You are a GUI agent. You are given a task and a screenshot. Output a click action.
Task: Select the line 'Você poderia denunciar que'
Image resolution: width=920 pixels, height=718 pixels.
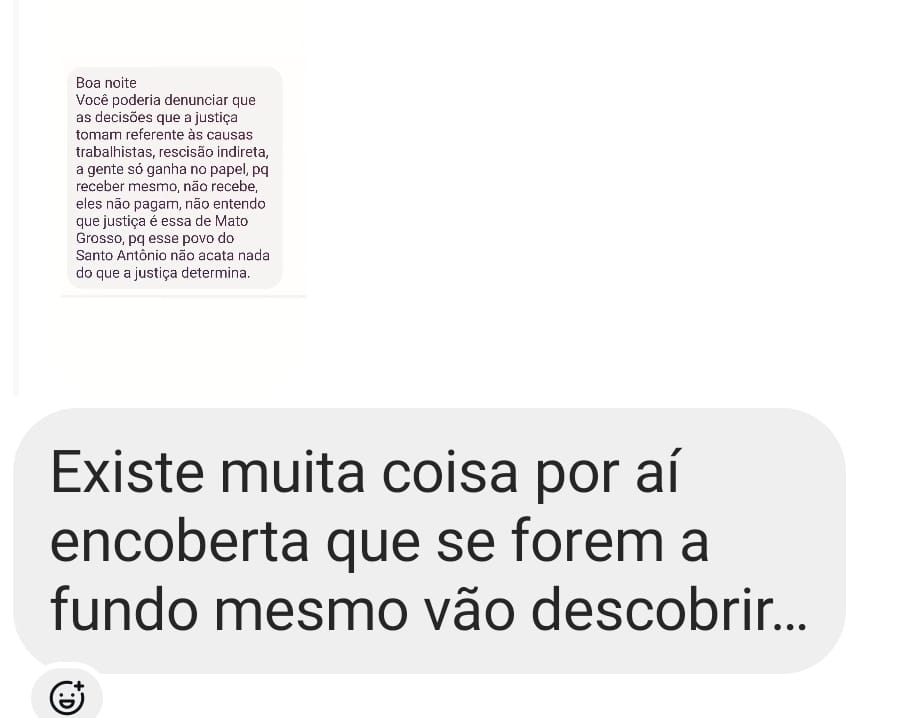tap(165, 100)
